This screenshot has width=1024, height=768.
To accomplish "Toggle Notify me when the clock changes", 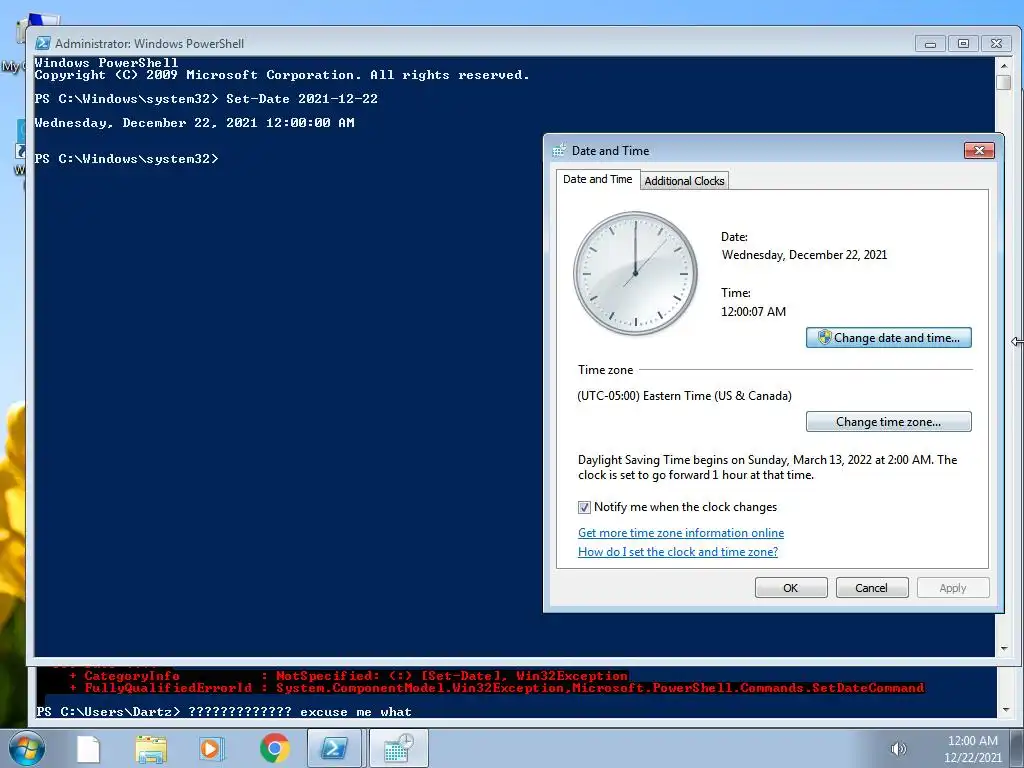I will 584,507.
